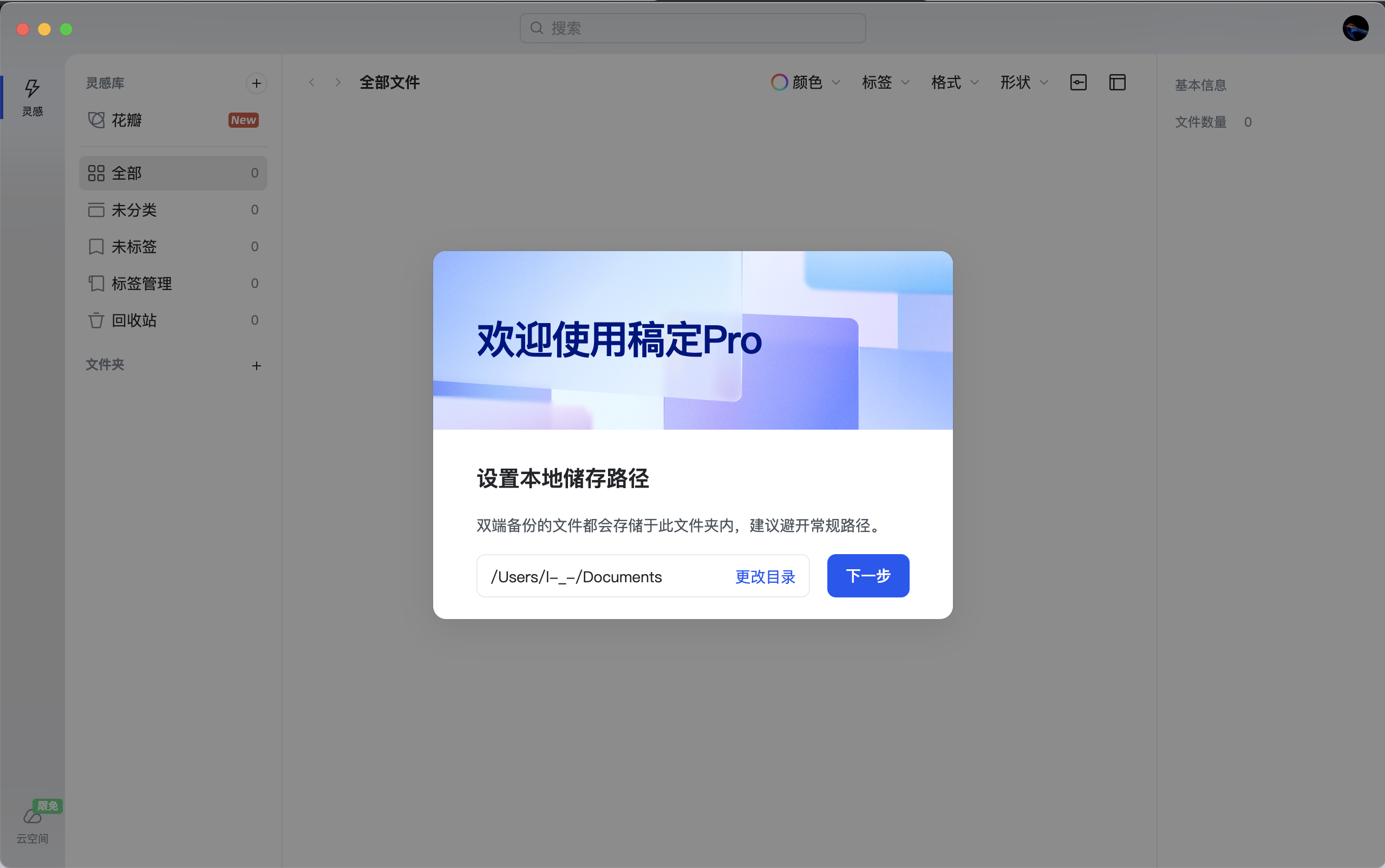The height and width of the screenshot is (868, 1385).
Task: Add a new library with 灵感库 plus
Action: (256, 83)
